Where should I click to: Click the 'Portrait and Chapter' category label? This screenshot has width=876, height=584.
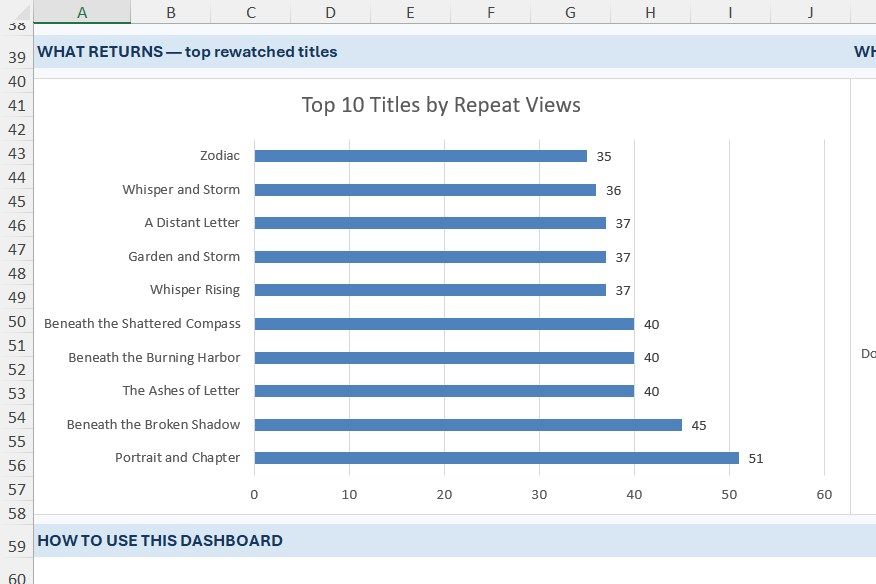(178, 457)
